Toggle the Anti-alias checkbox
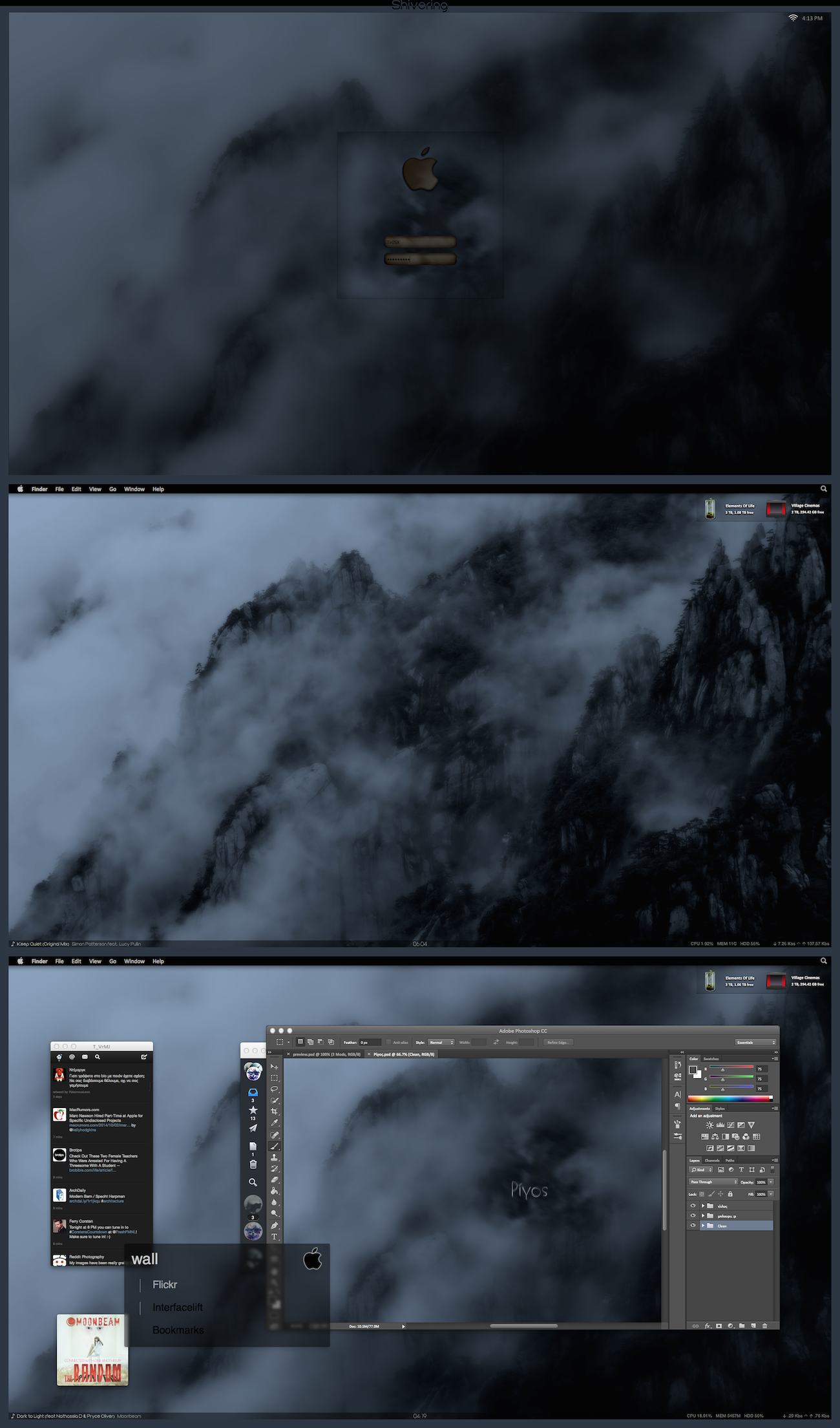The image size is (840, 1428). tap(388, 1042)
